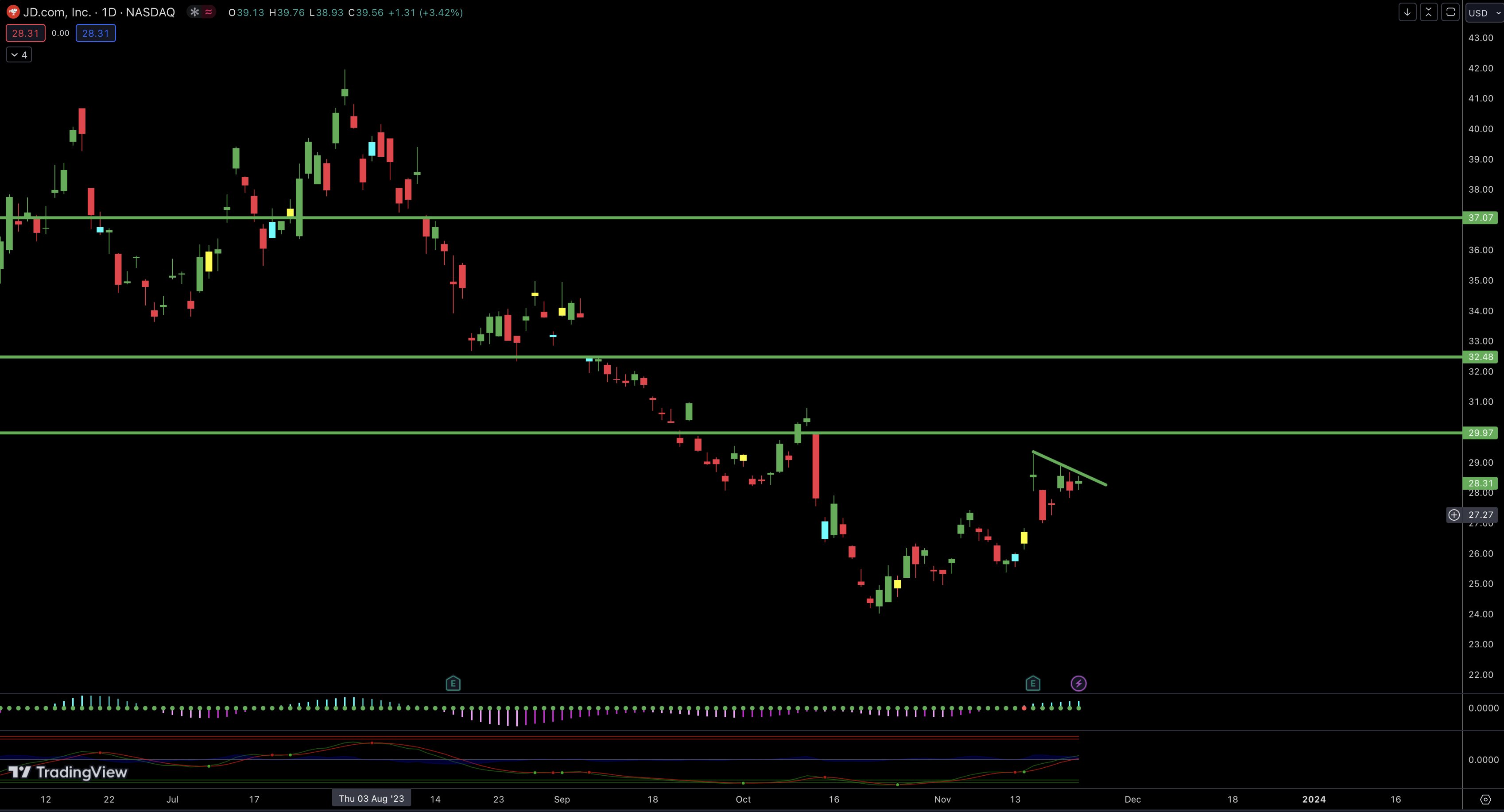1504x812 pixels.
Task: Collapse pane using the inward chevrons icon
Action: (1429, 12)
